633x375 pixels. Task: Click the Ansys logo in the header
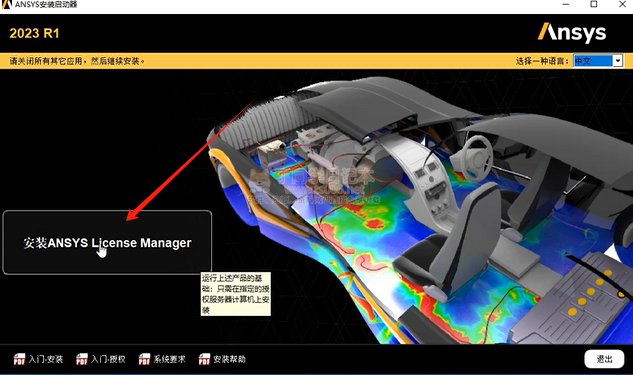pyautogui.click(x=572, y=33)
